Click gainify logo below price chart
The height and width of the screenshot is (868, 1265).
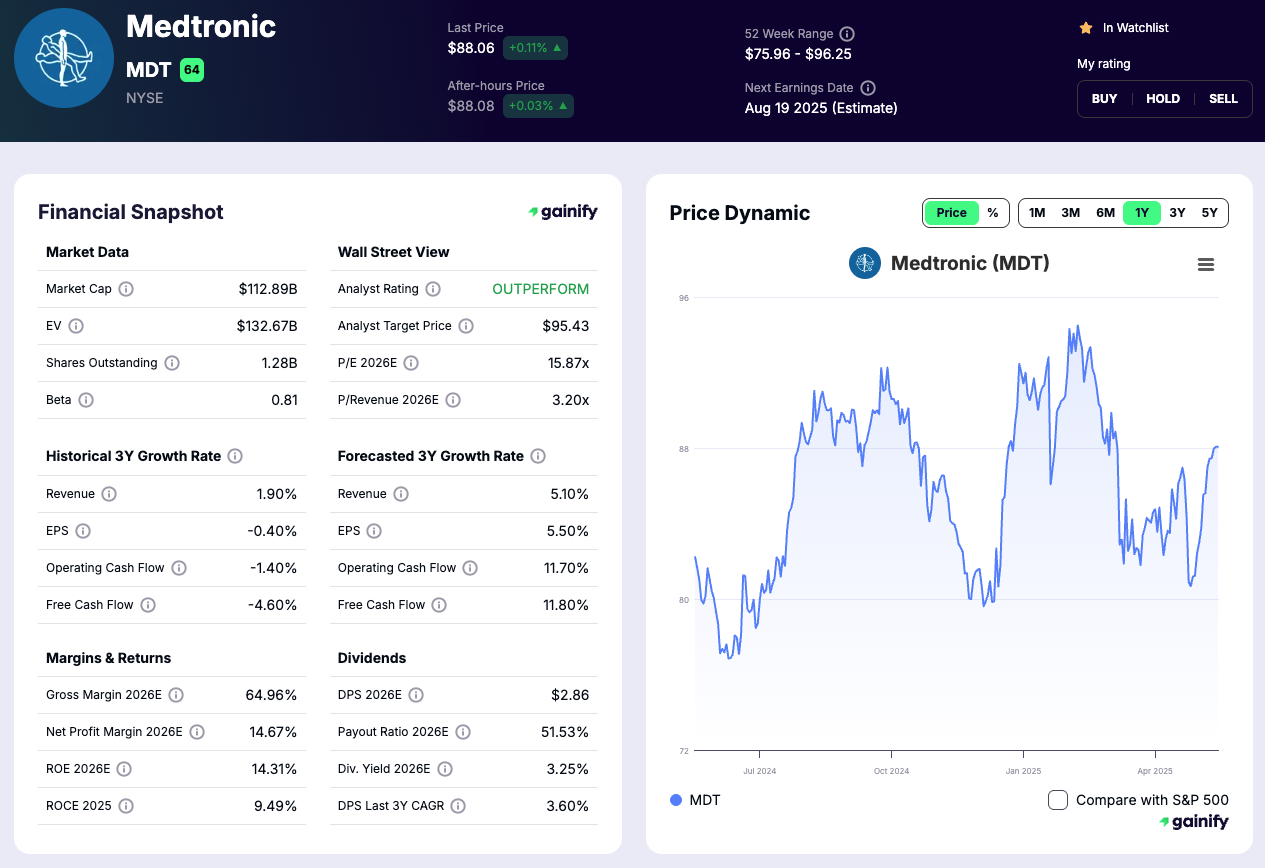pos(1194,822)
